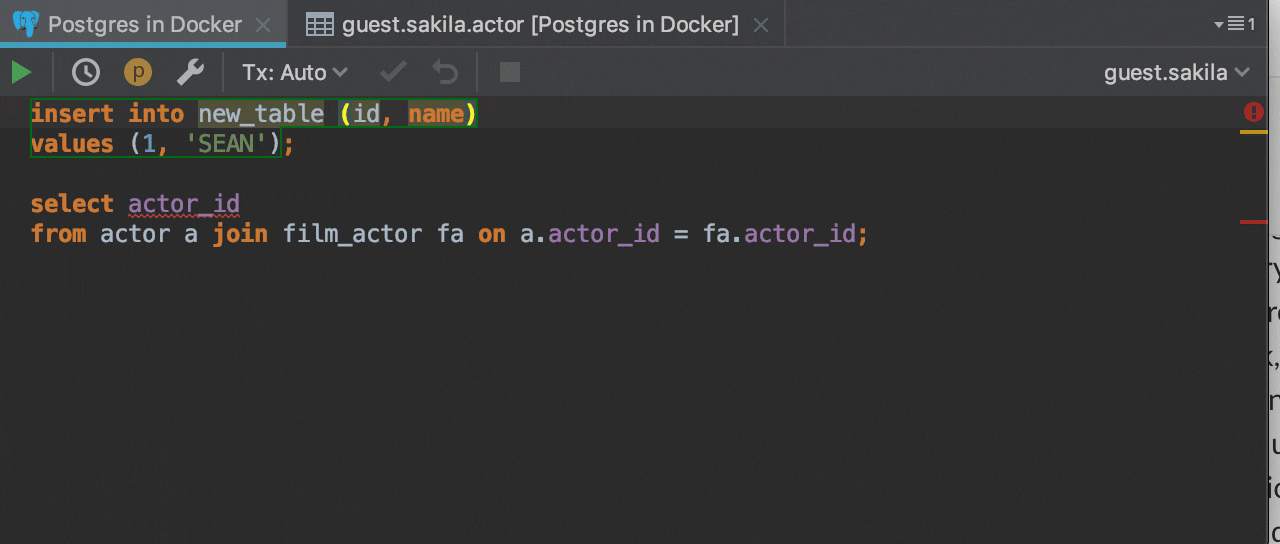Click the red error indicator in editor corner

point(1252,112)
